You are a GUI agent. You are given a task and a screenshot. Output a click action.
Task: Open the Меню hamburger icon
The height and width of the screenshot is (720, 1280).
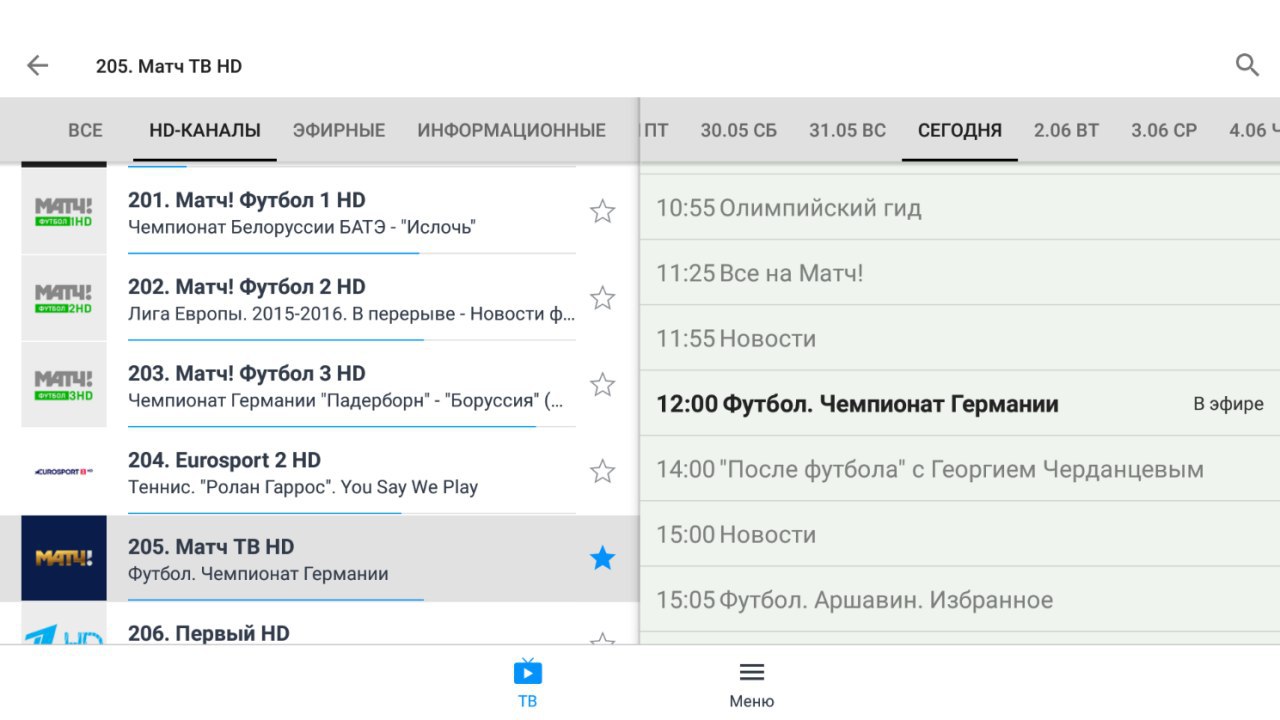[x=752, y=672]
